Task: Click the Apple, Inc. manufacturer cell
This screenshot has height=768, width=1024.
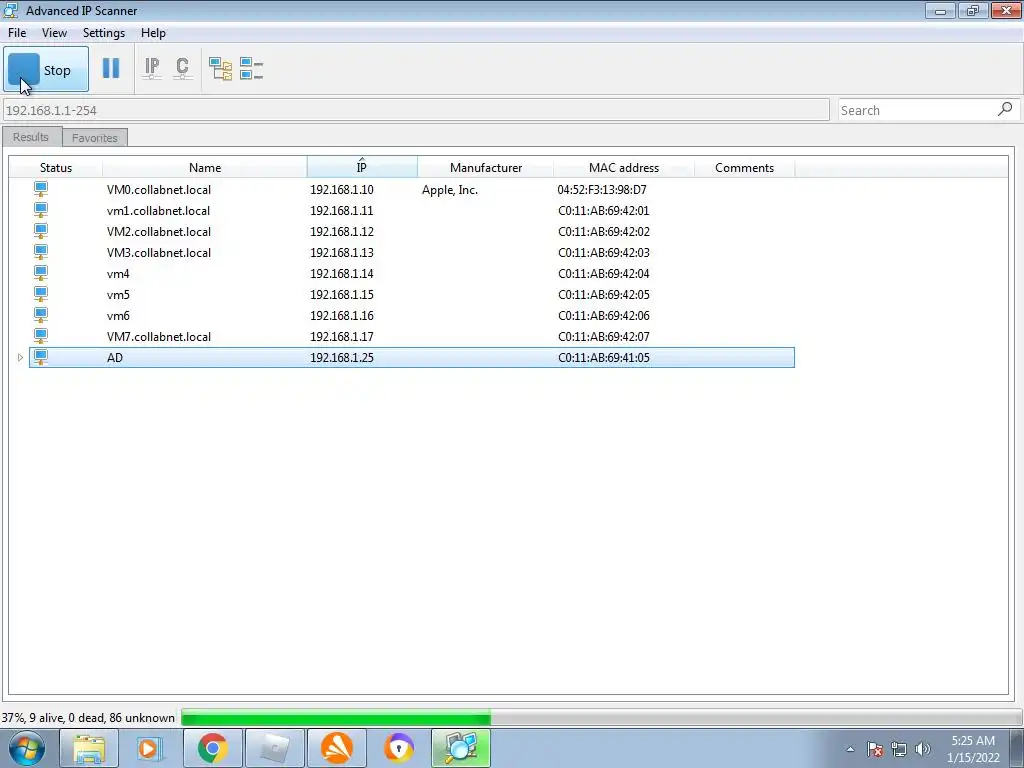Action: [x=450, y=189]
